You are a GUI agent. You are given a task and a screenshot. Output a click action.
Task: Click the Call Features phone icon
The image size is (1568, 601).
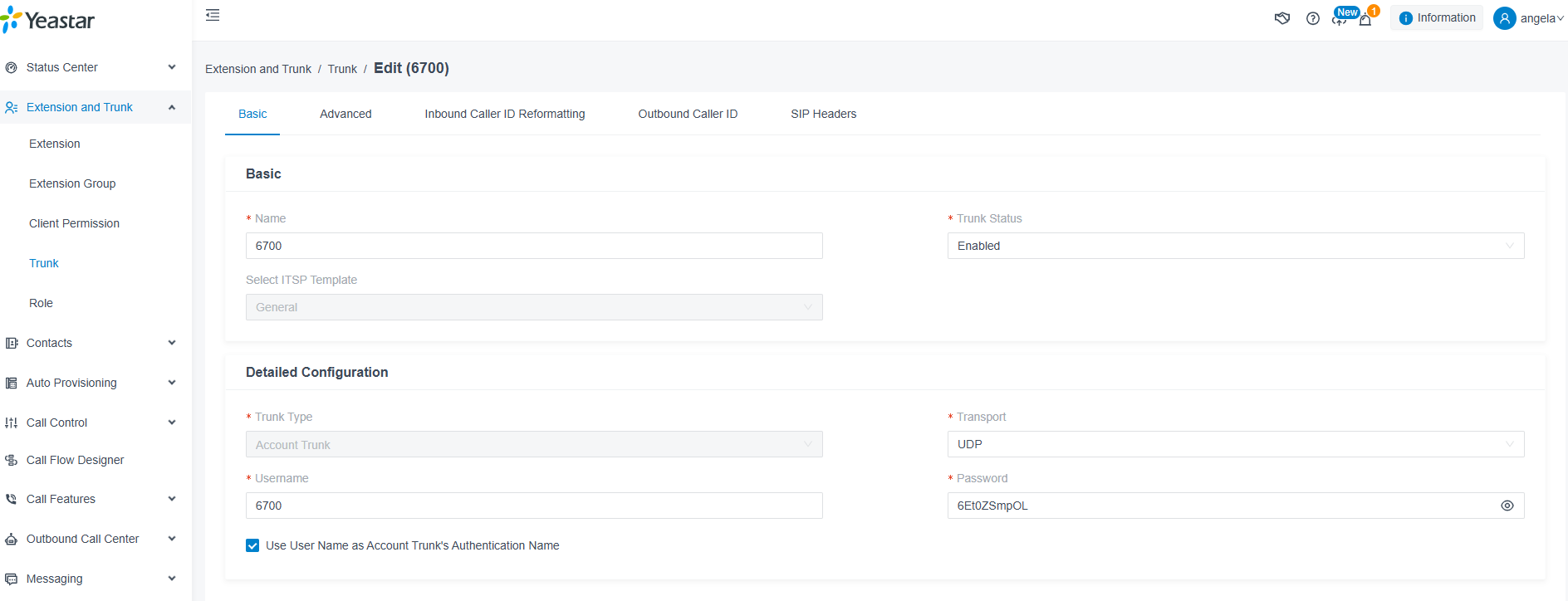point(11,499)
